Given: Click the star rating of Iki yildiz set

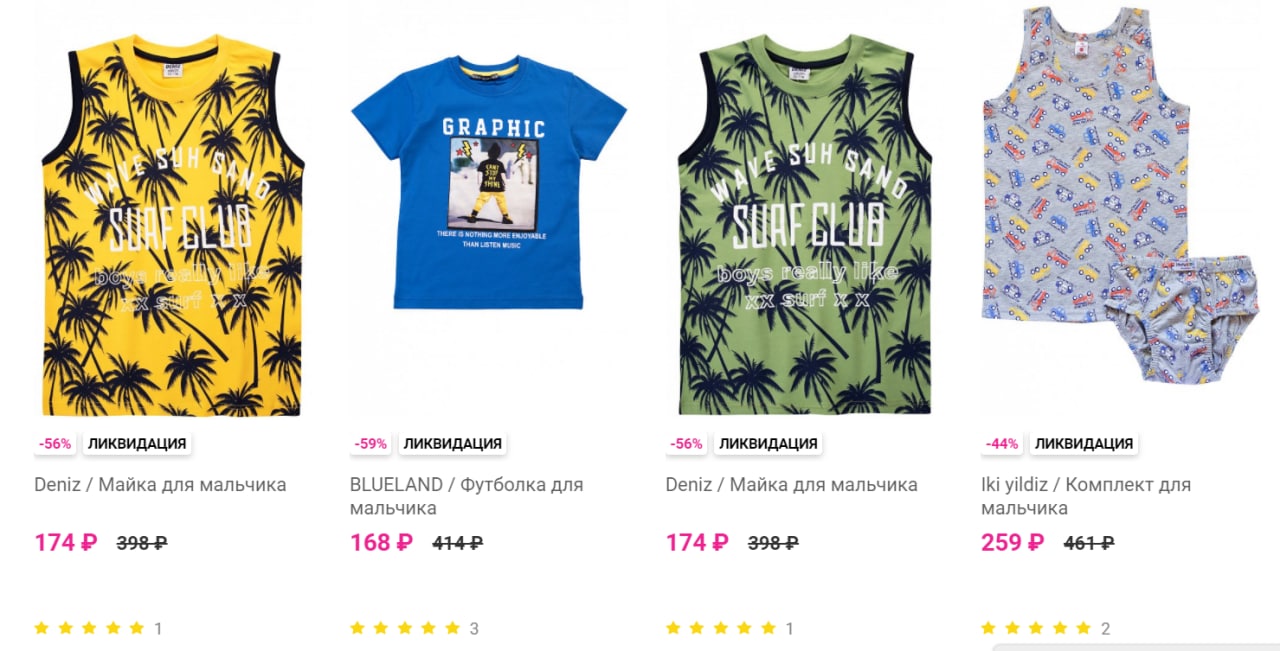Looking at the screenshot, I should pyautogui.click(x=1036, y=629).
